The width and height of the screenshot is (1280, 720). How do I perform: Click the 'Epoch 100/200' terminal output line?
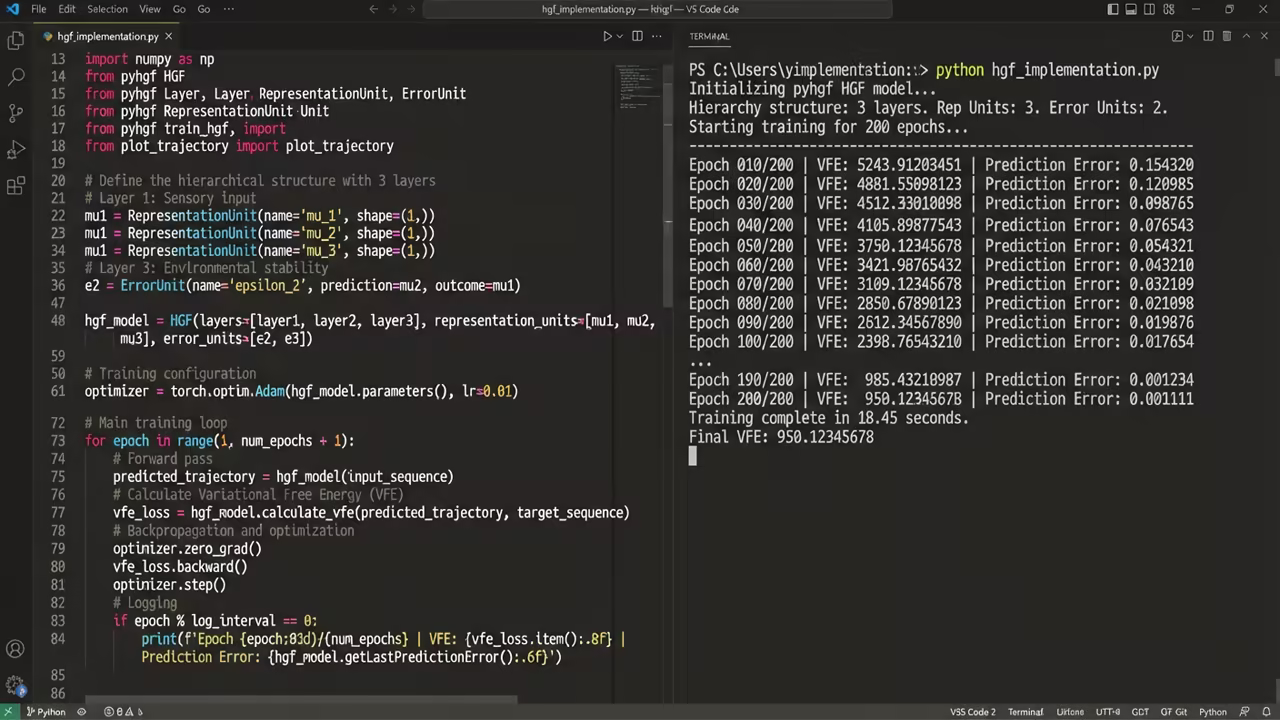coord(941,341)
